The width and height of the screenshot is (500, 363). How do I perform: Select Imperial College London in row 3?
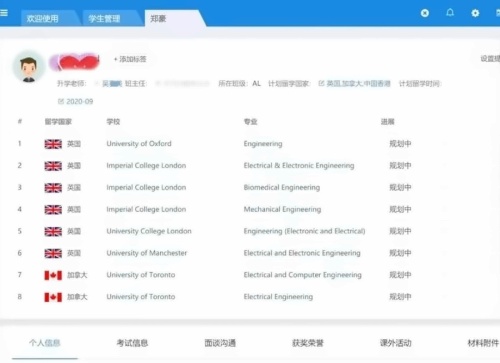point(146,187)
